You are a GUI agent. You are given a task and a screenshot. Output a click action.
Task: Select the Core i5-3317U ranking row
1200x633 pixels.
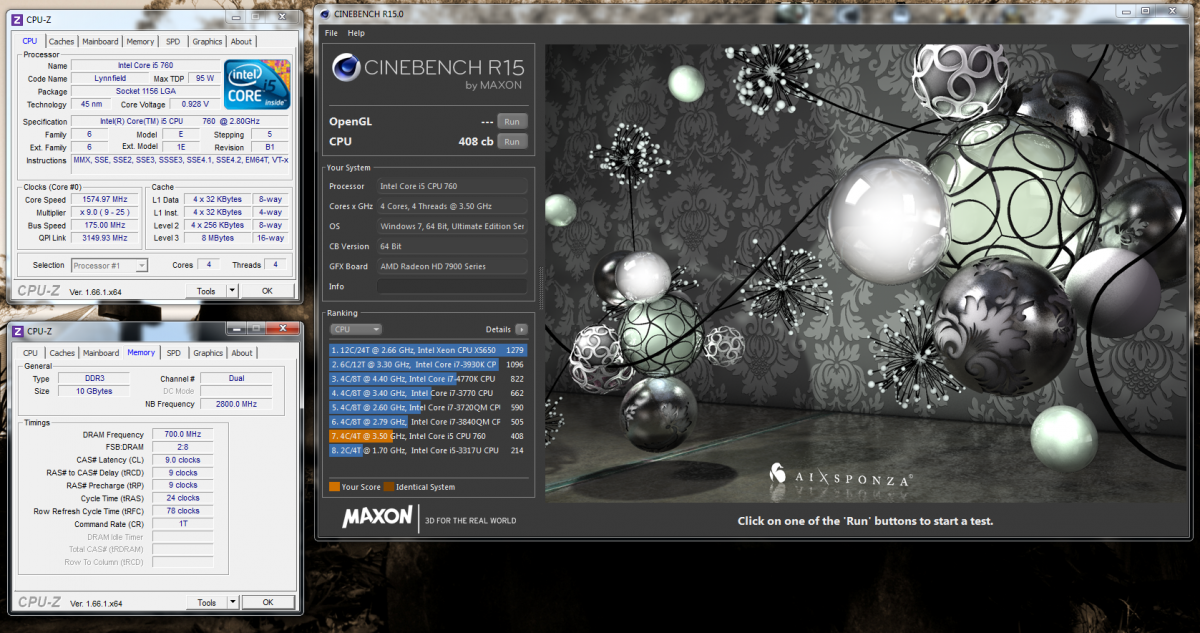[428, 451]
